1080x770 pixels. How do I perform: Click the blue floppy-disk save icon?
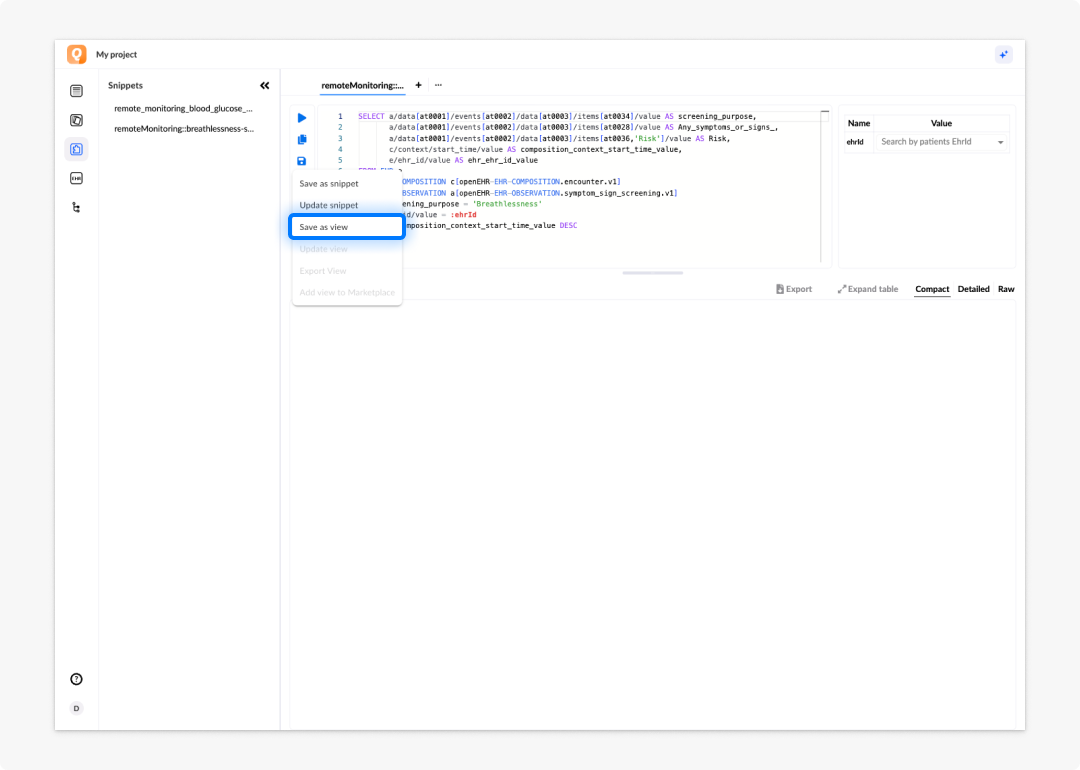coord(302,161)
